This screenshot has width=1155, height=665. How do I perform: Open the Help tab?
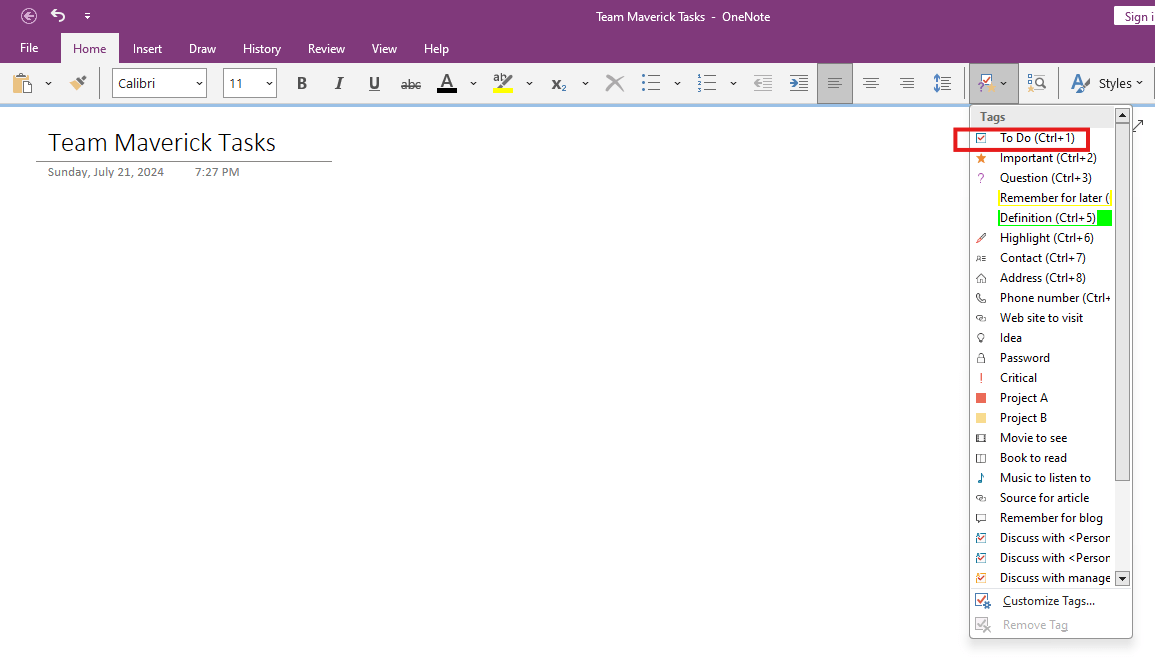(436, 49)
